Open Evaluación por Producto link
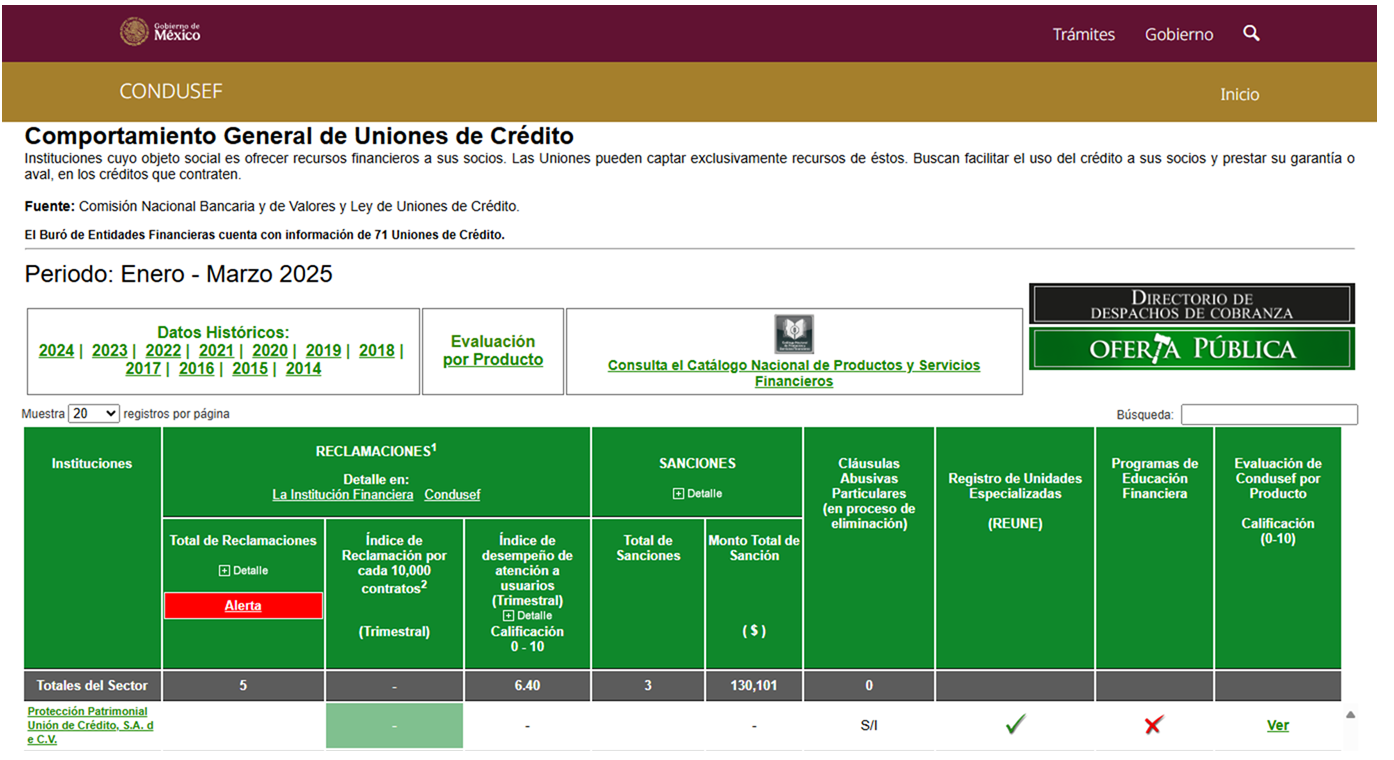 click(x=493, y=351)
